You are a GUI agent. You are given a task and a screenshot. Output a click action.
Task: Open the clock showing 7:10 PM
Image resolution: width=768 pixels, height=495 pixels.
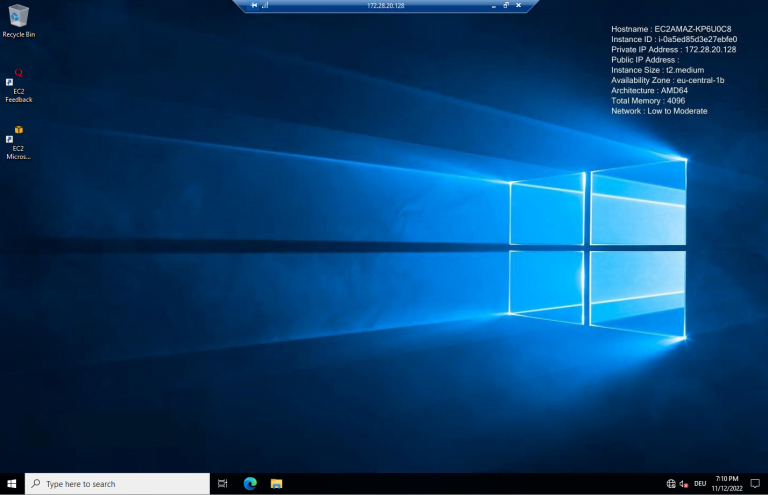(727, 484)
